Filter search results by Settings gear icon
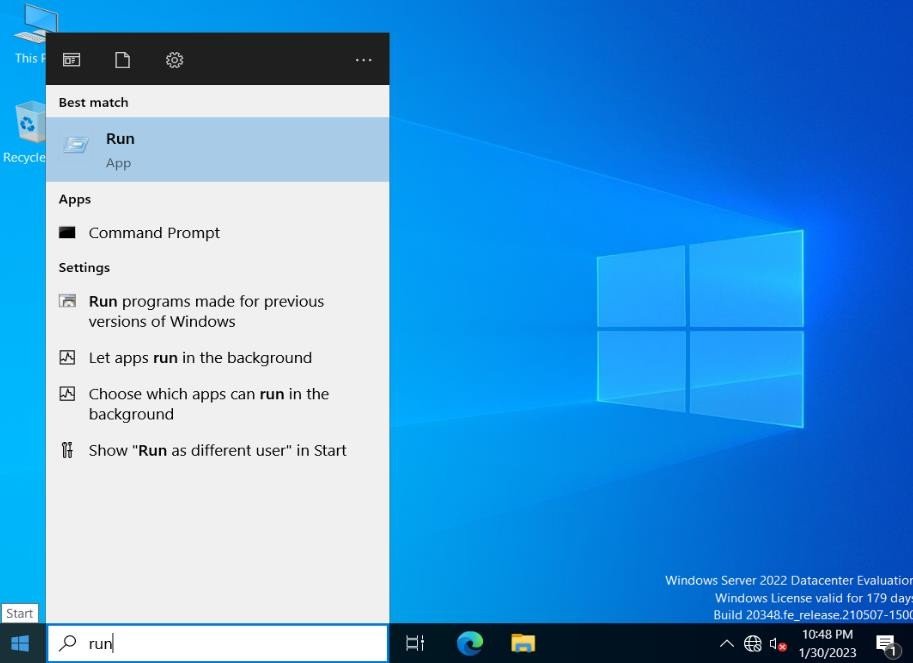The image size is (913, 663). tap(174, 60)
